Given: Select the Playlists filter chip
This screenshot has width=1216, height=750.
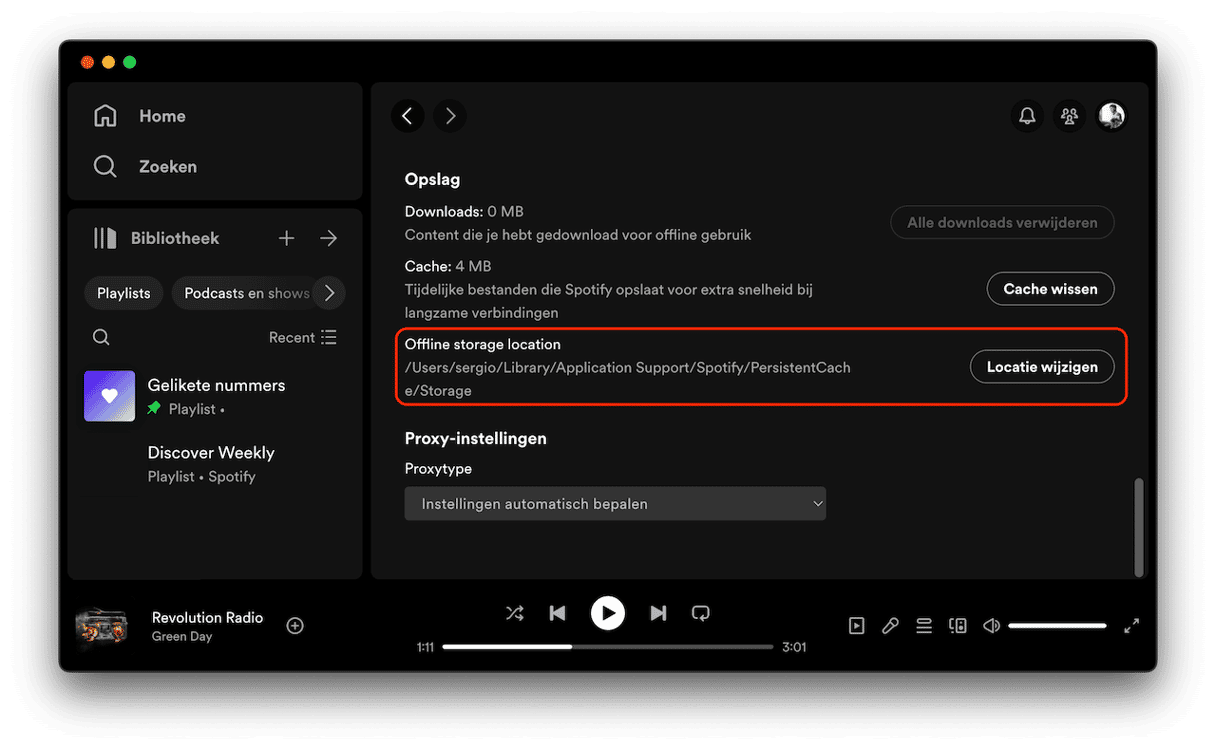Looking at the screenshot, I should [124, 293].
